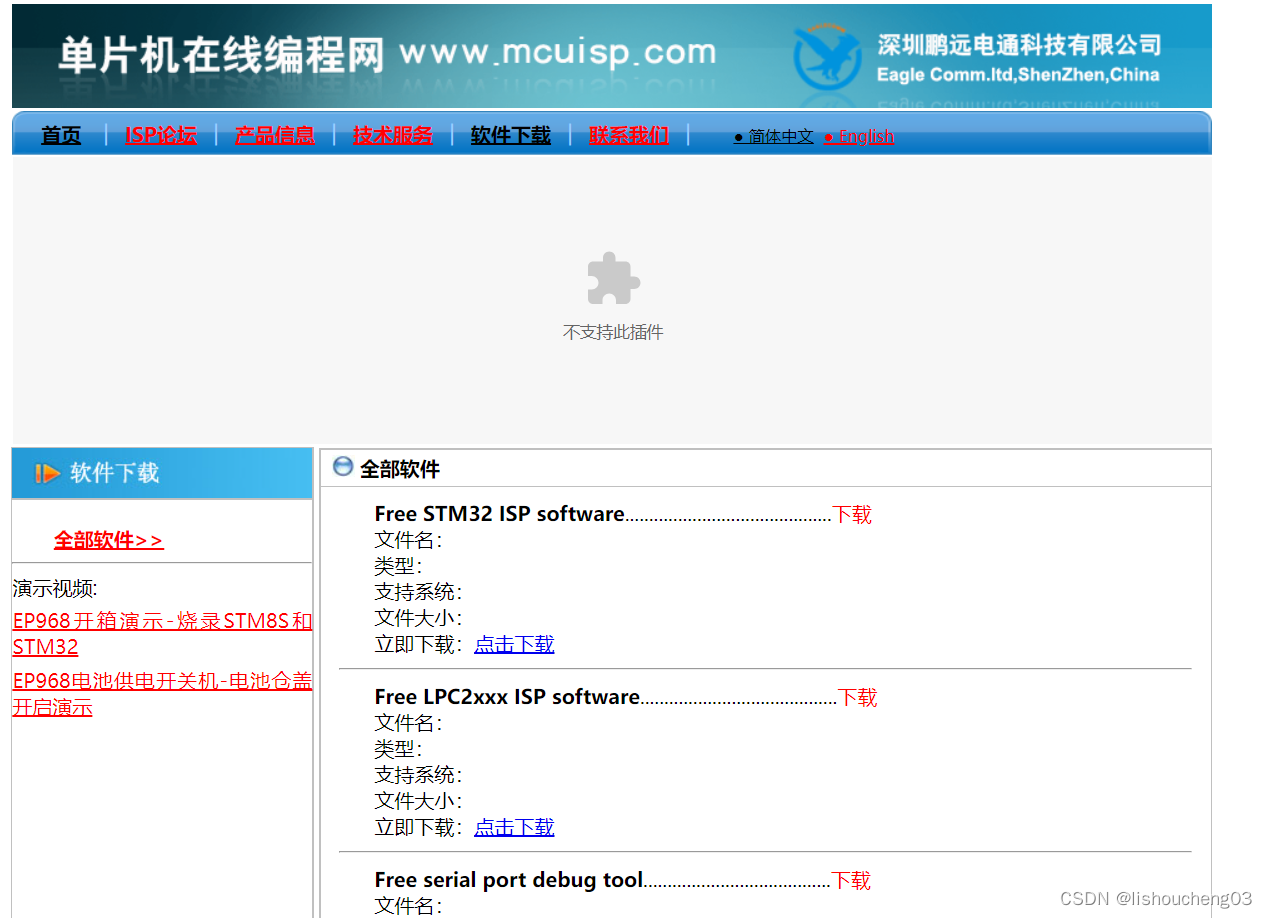The image size is (1267, 918).
Task: Open the EP968 电池供电开关机 demo link
Action: [162, 693]
